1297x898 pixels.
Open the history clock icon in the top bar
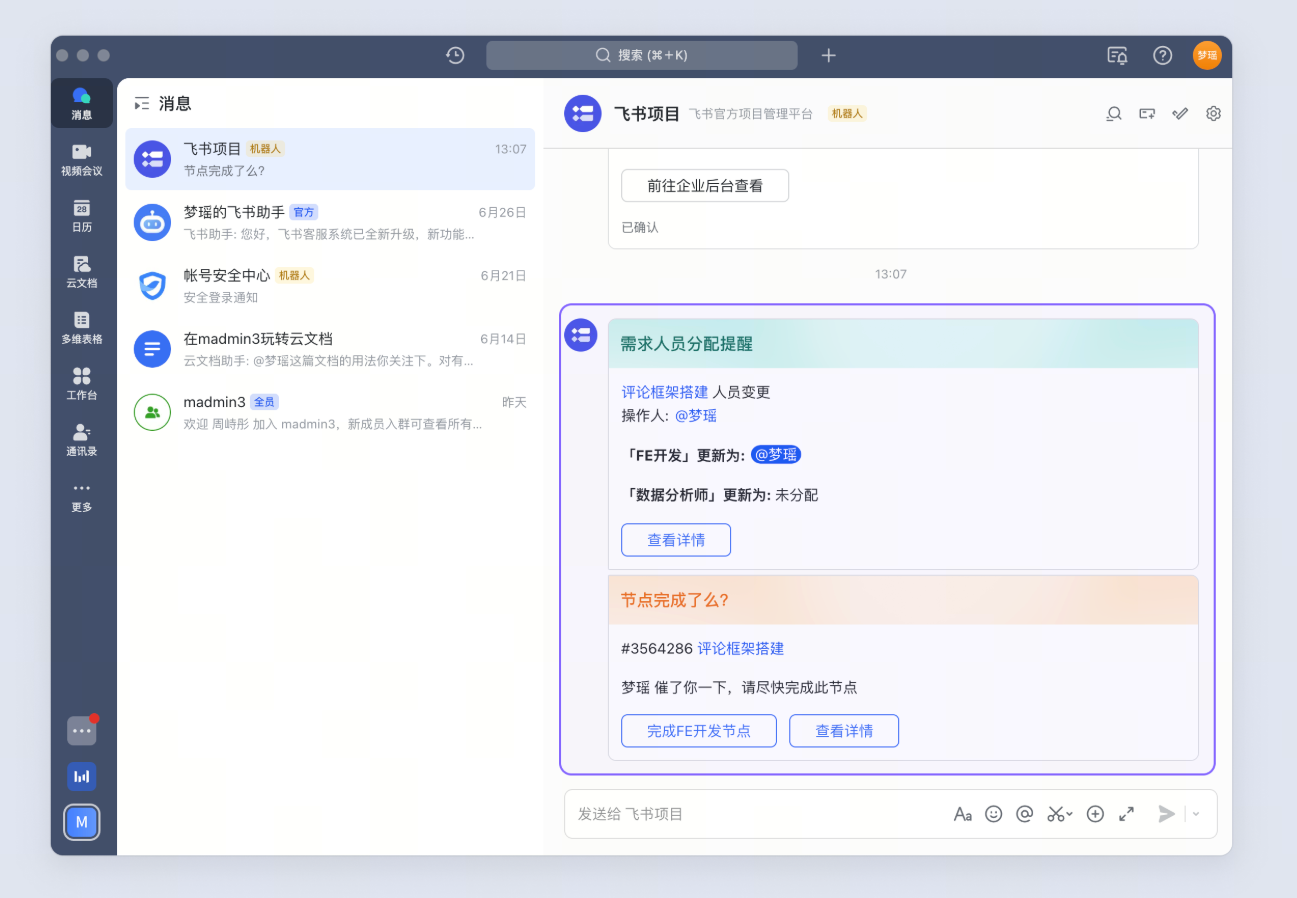point(455,55)
